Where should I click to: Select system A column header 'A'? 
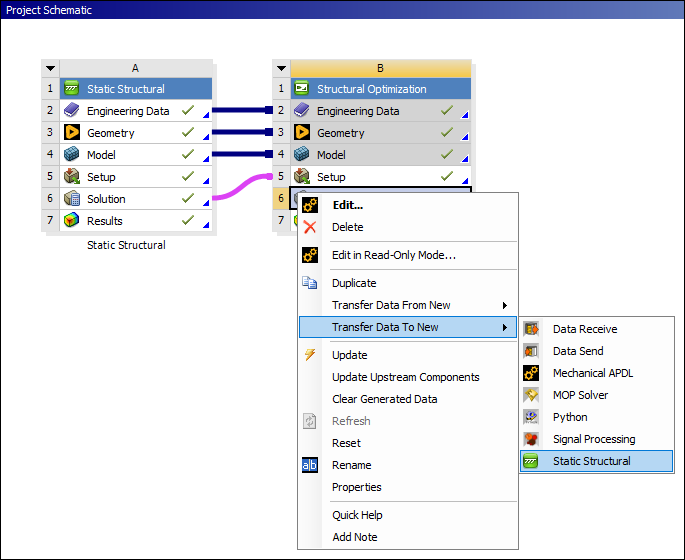pos(135,68)
